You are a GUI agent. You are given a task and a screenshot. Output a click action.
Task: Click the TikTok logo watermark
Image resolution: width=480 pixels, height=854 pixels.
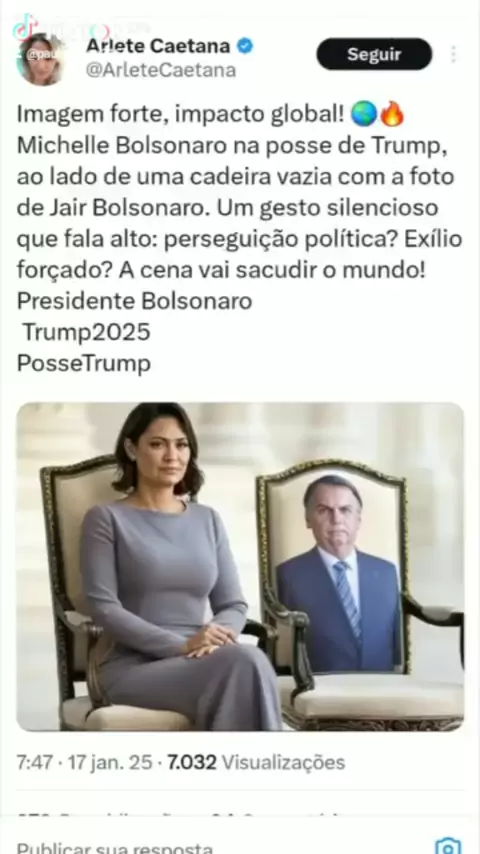(x=24, y=27)
